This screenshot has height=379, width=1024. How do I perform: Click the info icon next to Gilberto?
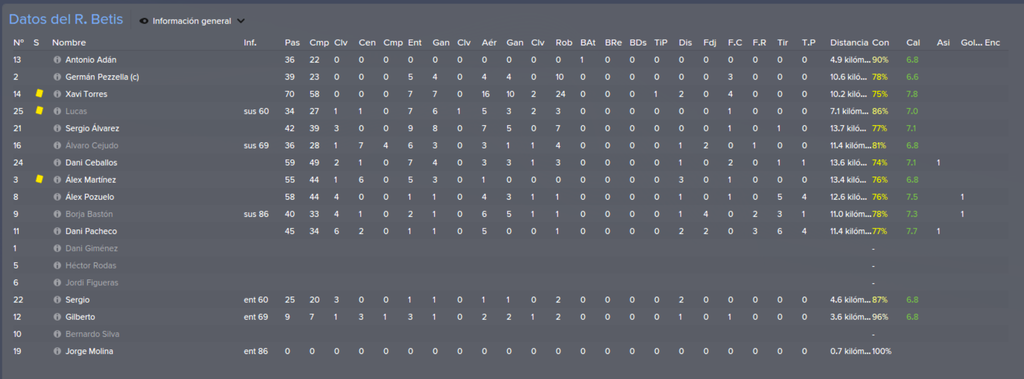click(57, 317)
